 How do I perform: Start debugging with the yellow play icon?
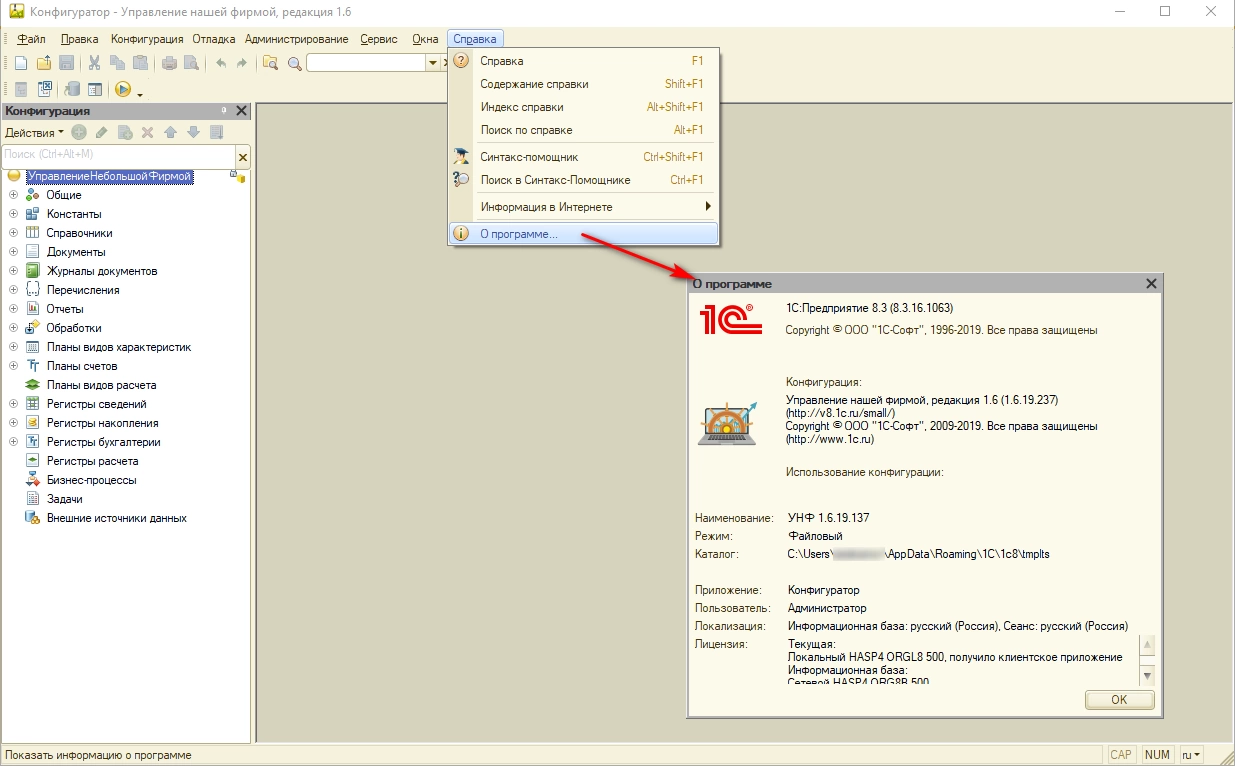123,89
